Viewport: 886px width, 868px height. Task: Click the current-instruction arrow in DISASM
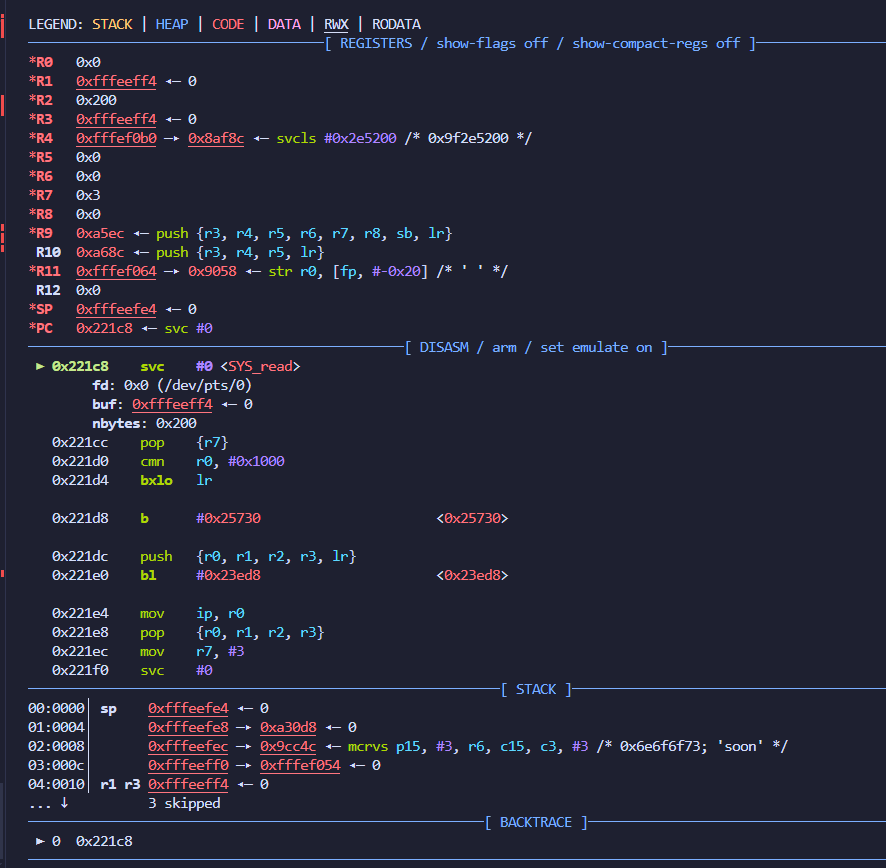click(40, 366)
